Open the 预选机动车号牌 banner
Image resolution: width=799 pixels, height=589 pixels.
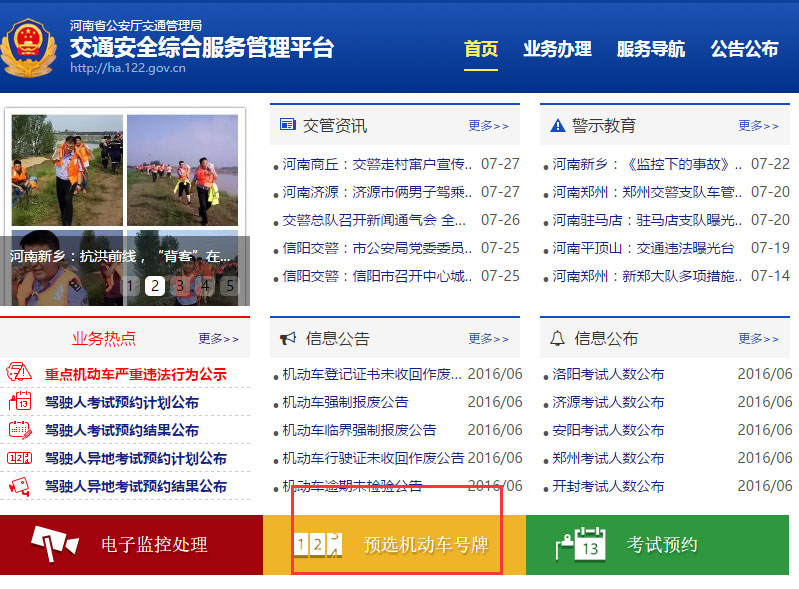point(394,545)
